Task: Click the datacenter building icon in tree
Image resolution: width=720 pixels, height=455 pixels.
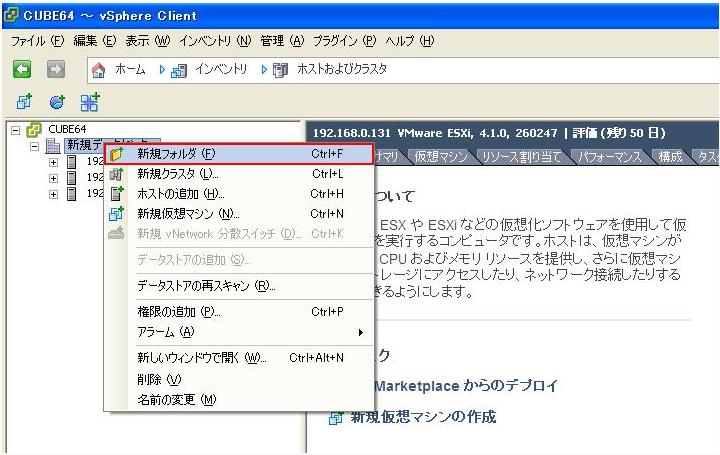Action: (53, 146)
